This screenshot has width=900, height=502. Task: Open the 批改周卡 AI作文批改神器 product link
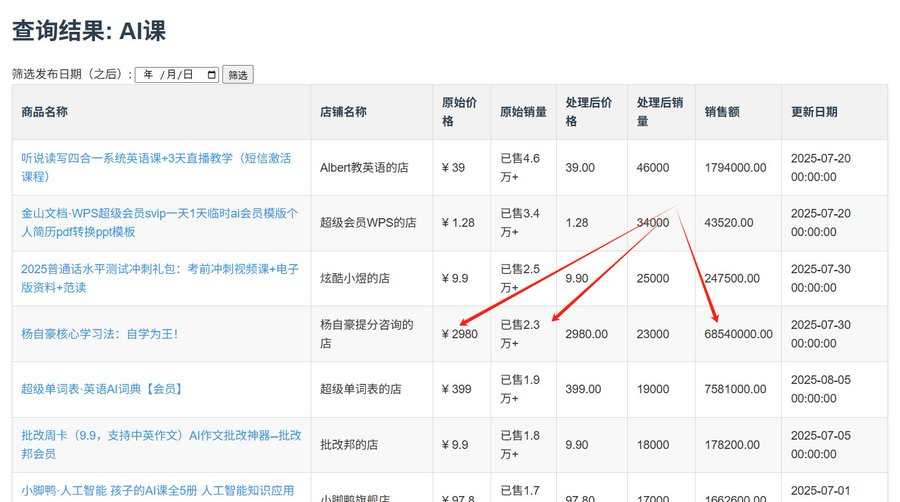161,445
